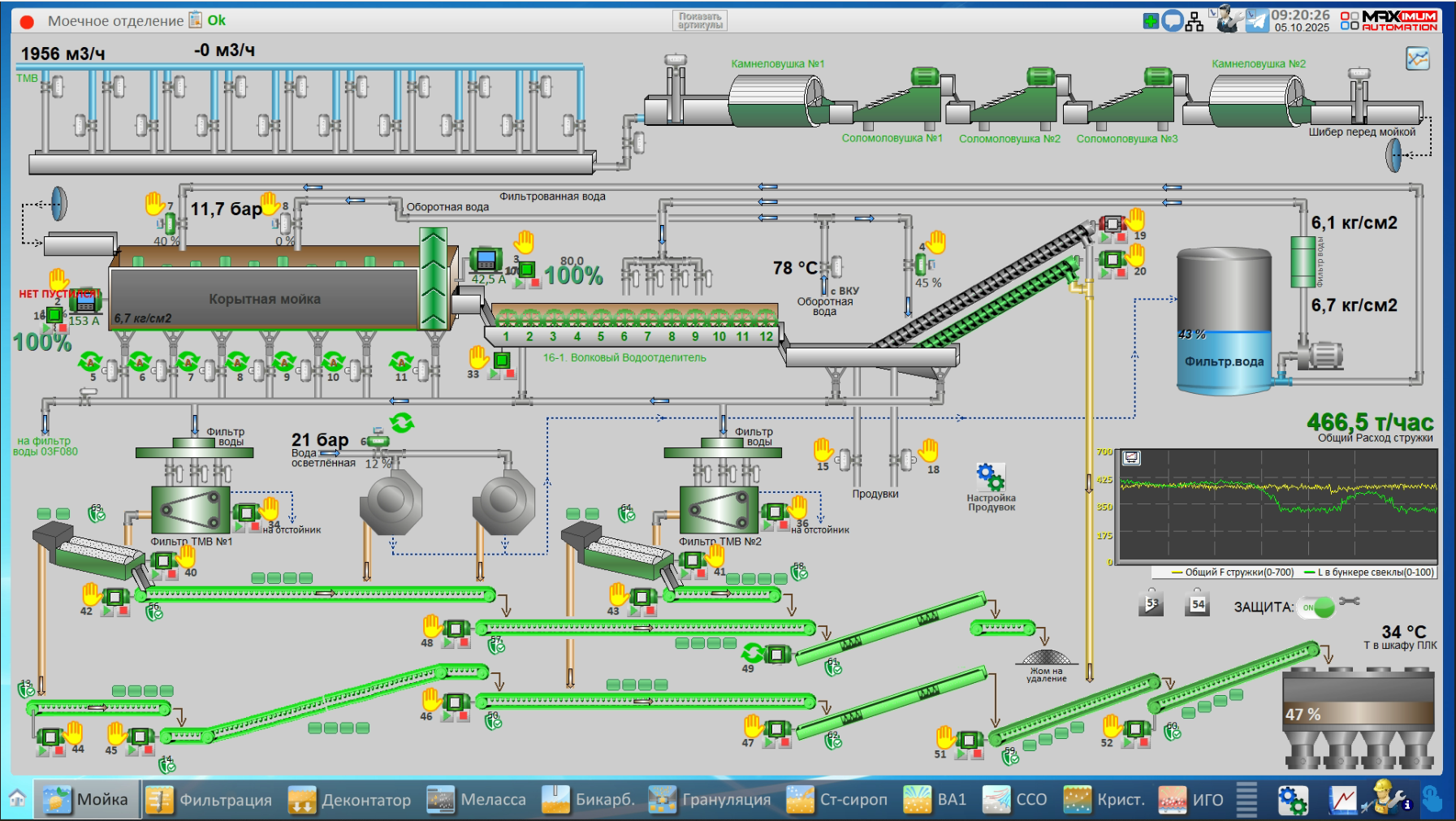Click the 466,5 т/час flow value
The height and width of the screenshot is (821, 1456).
(x=1369, y=422)
